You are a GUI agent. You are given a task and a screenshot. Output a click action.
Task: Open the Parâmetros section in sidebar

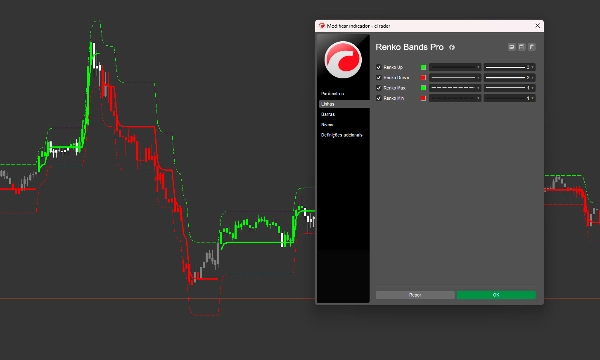[333, 94]
